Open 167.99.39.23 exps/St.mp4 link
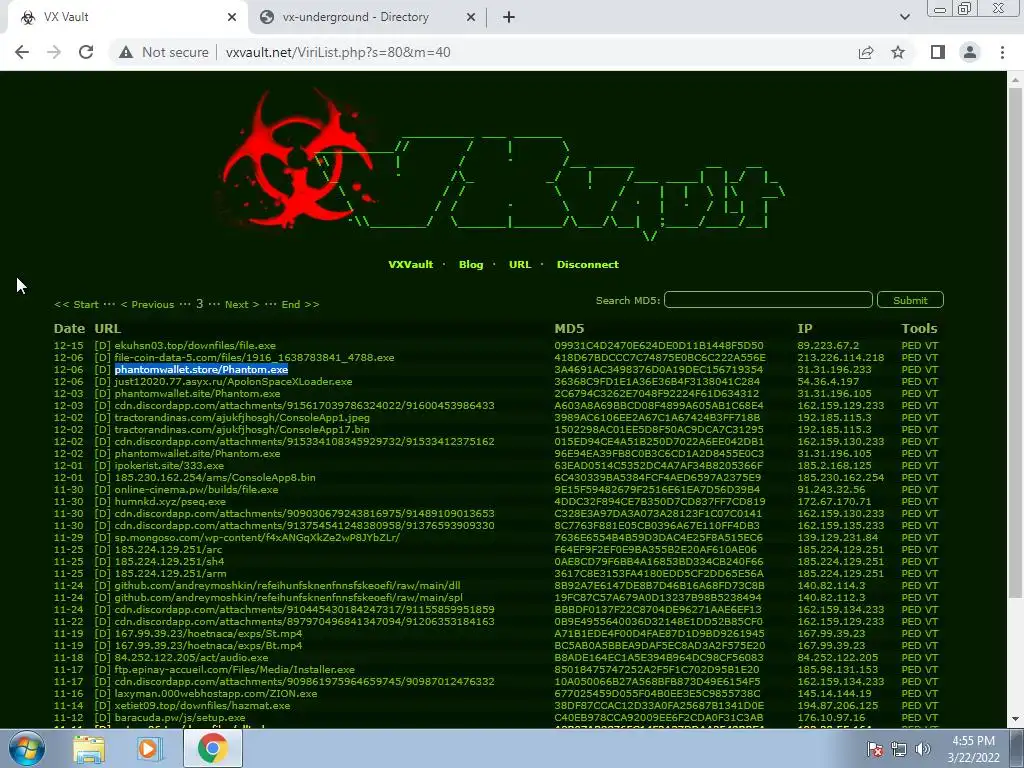 pos(208,633)
